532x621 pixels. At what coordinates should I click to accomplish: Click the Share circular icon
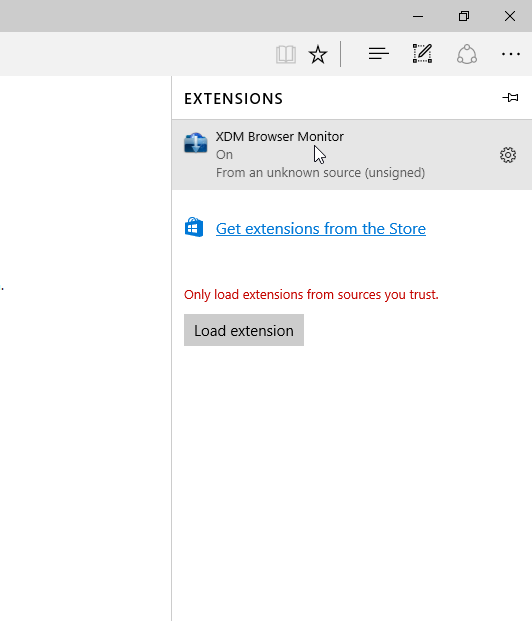(467, 54)
